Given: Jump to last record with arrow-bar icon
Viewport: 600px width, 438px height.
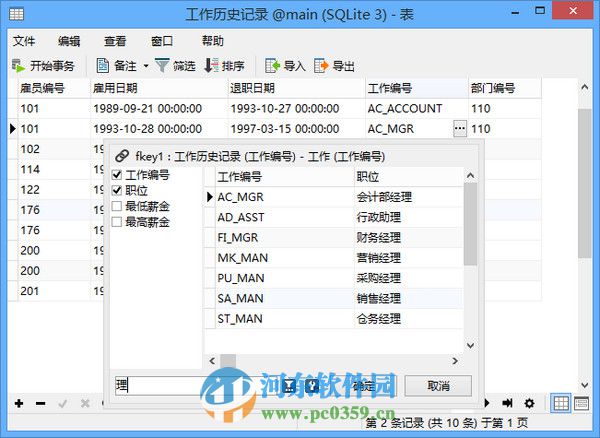Looking at the screenshot, I should pyautogui.click(x=507, y=403).
